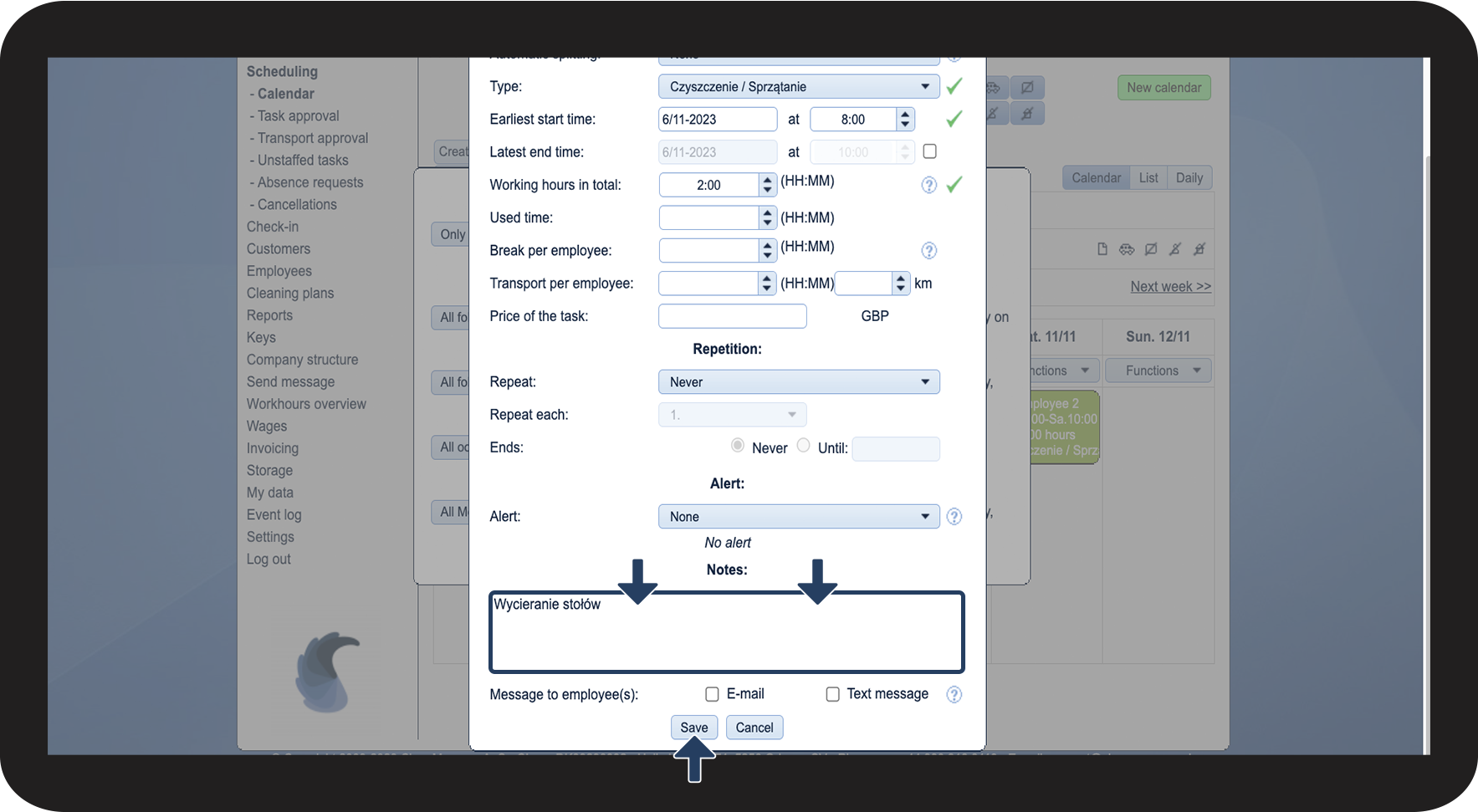Click the Notes text area
1478x812 pixels.
point(727,632)
